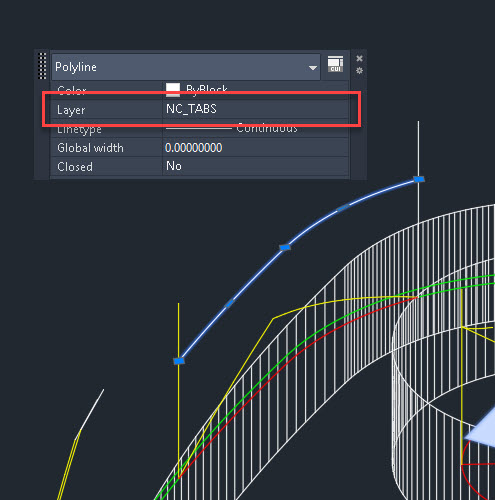
Task: Click the Continuous linetype value
Action: (267, 128)
